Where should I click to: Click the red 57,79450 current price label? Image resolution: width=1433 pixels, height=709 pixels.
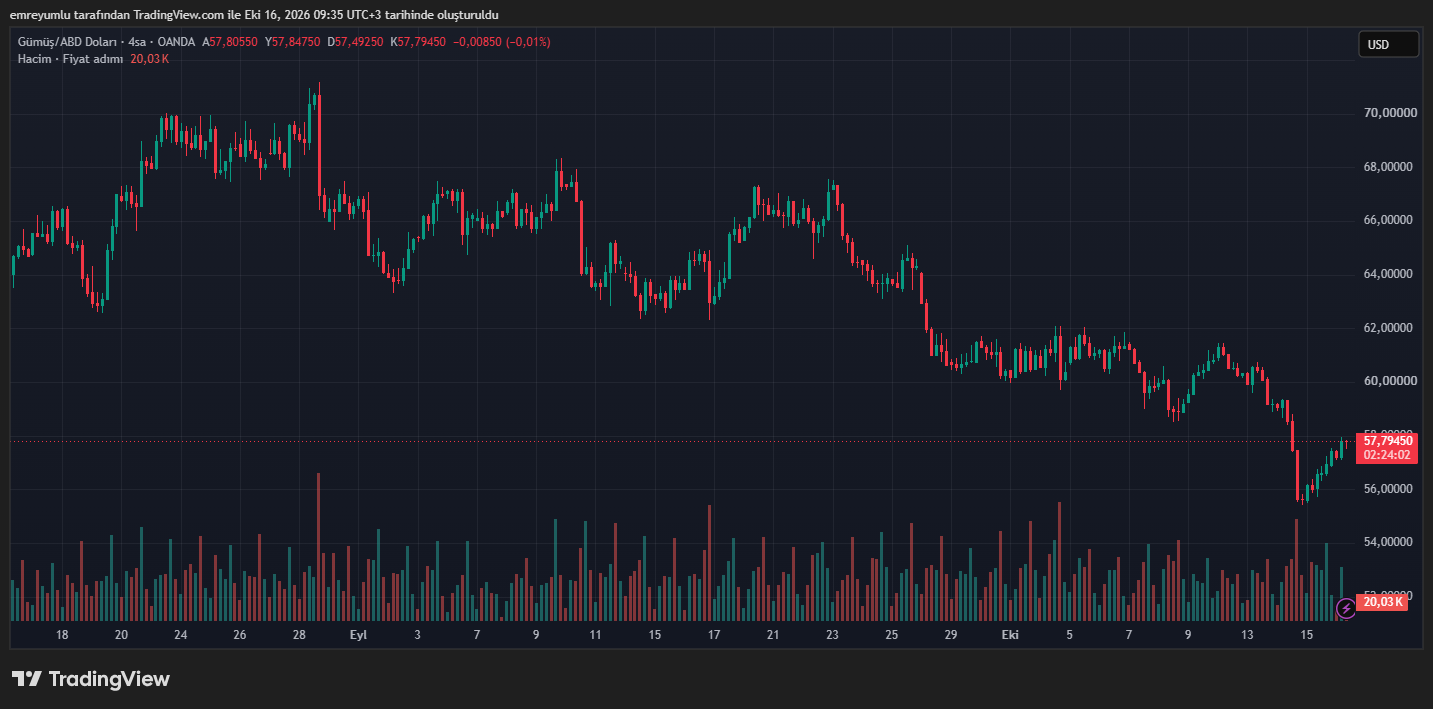click(1388, 441)
